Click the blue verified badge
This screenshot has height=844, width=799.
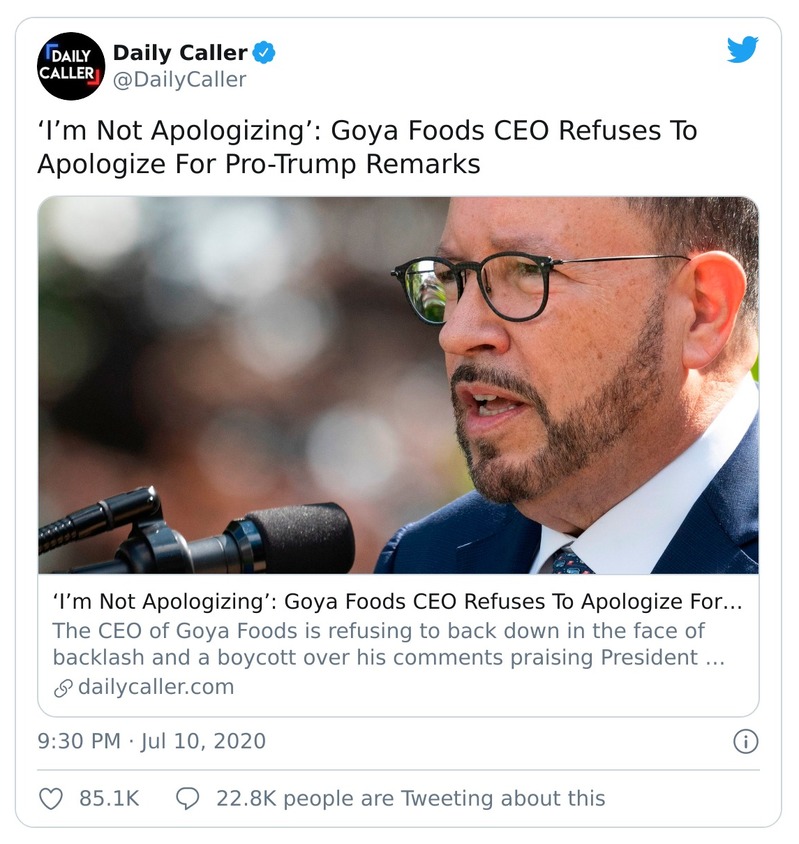264,52
